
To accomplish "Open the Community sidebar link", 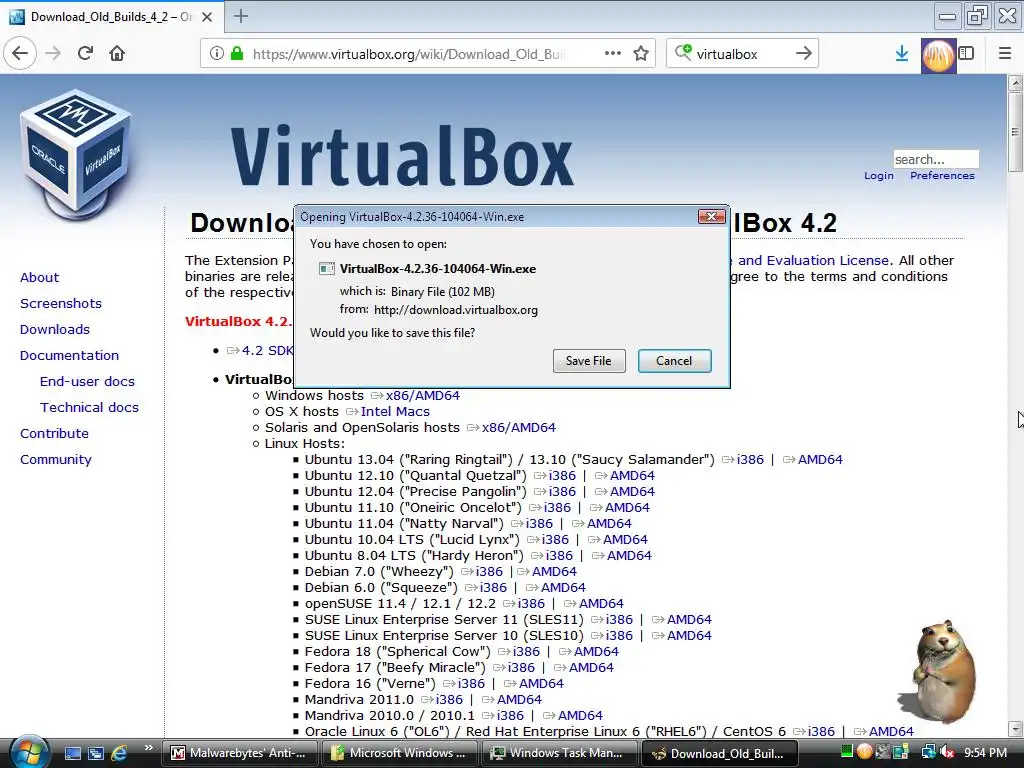I will tap(56, 460).
